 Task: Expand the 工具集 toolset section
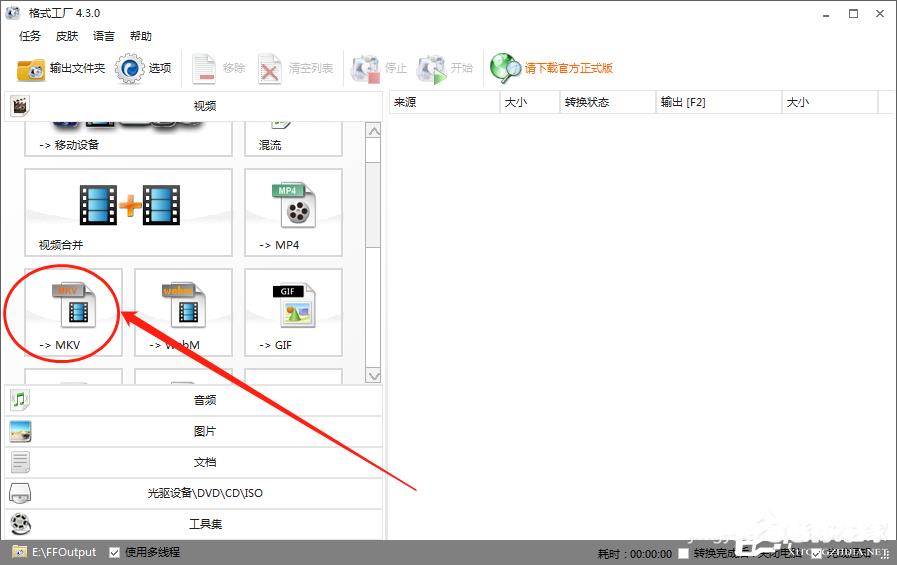click(193, 524)
